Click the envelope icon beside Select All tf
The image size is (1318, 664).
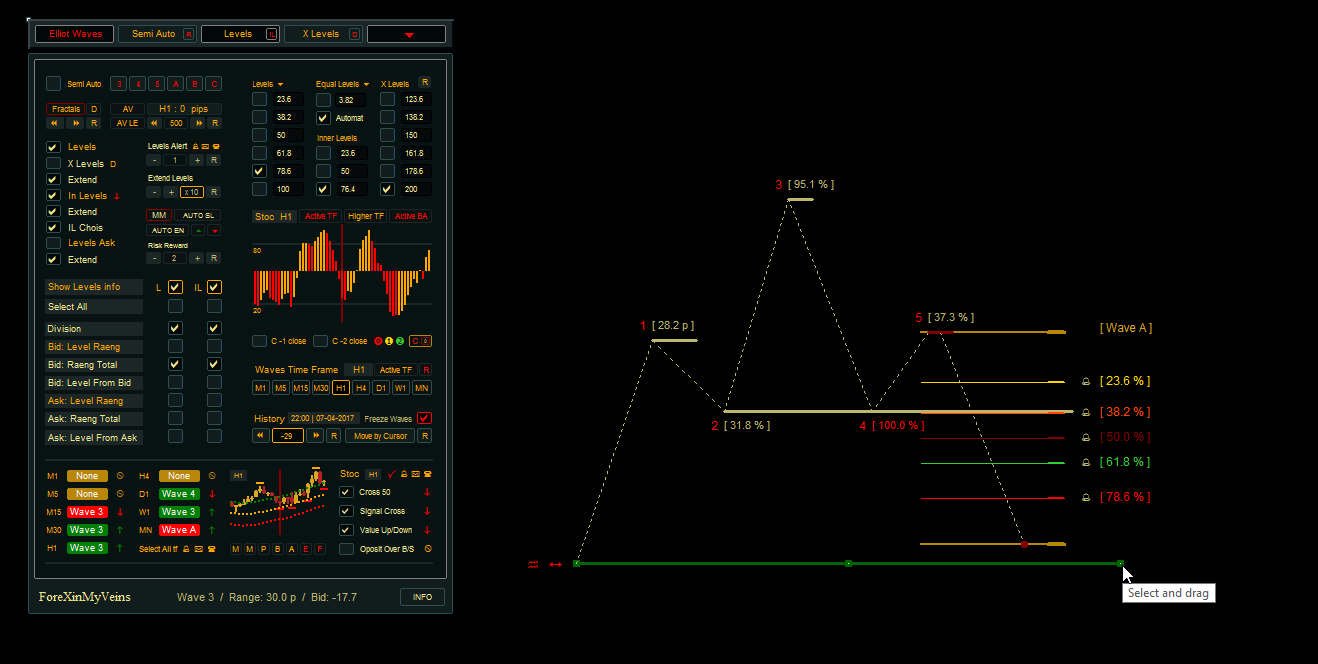pyautogui.click(x=199, y=549)
